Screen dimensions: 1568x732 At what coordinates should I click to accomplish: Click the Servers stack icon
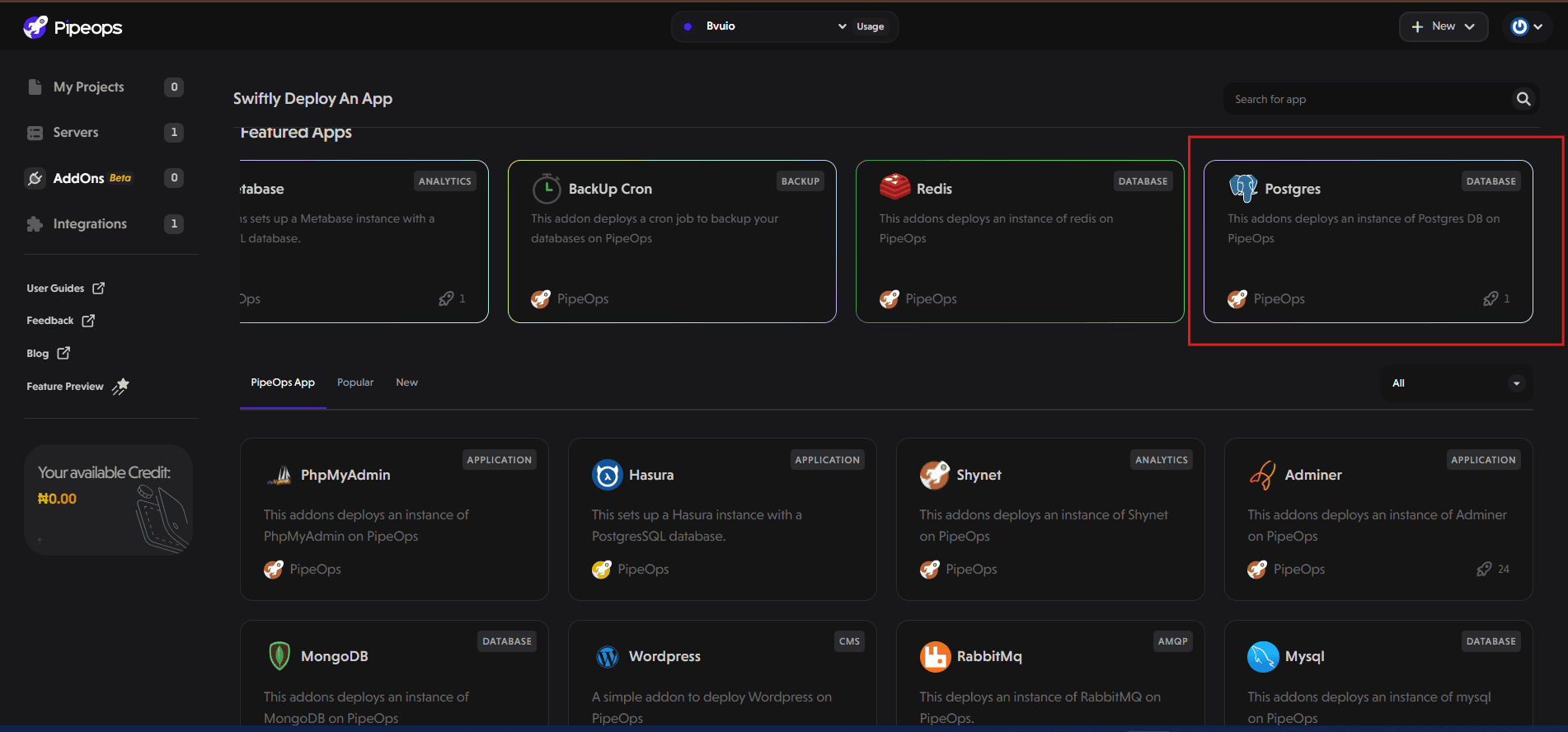click(x=35, y=133)
